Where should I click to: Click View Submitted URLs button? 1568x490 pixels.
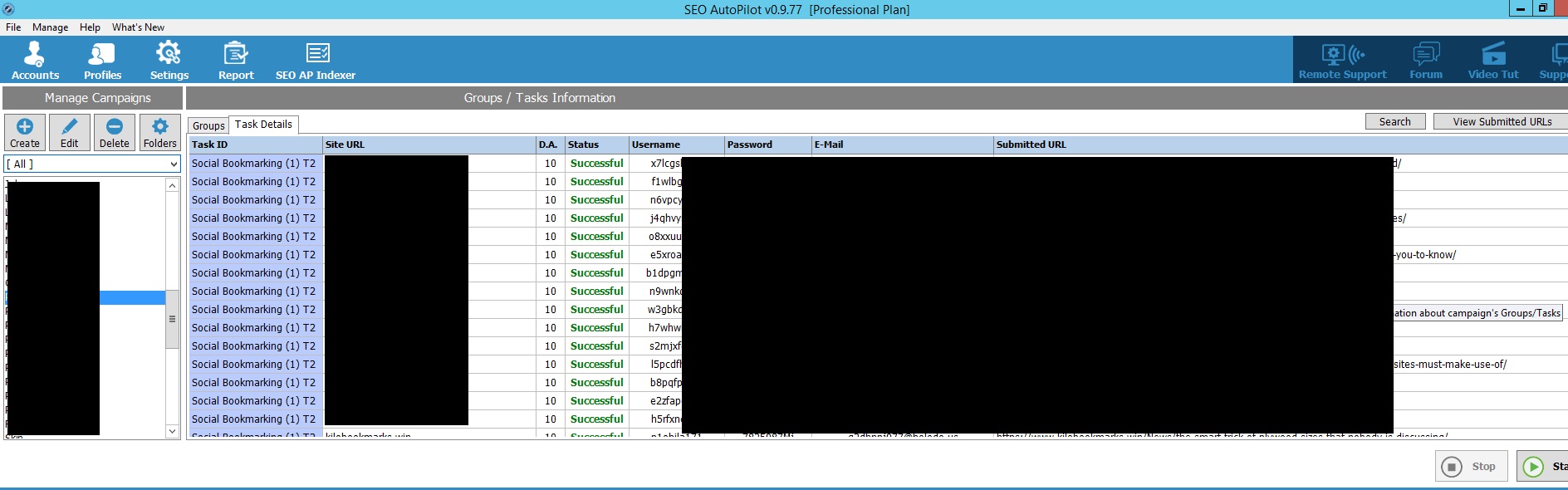click(x=1502, y=121)
